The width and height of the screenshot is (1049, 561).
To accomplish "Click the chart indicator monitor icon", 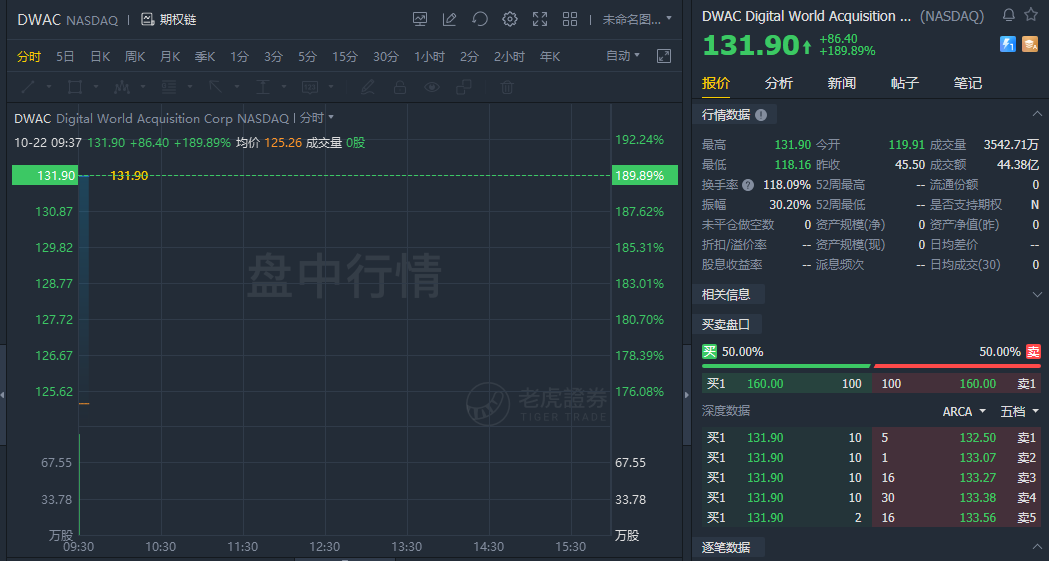I will tap(420, 19).
